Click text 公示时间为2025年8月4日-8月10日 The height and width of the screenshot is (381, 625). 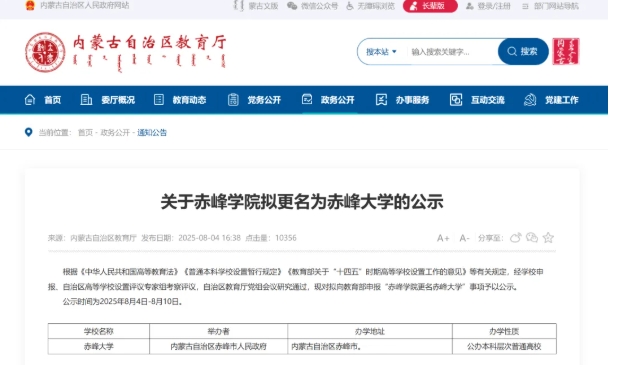coord(122,302)
